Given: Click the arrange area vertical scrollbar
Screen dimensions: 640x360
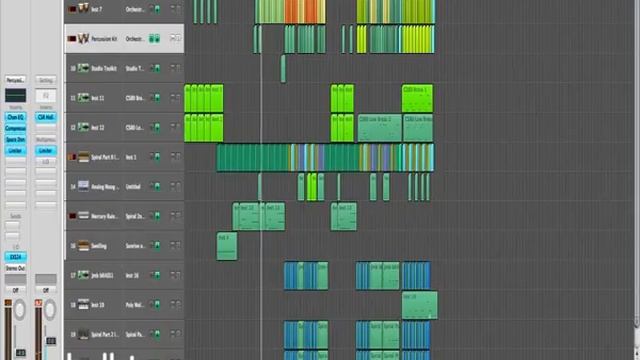Looking at the screenshot, I should (637, 163).
